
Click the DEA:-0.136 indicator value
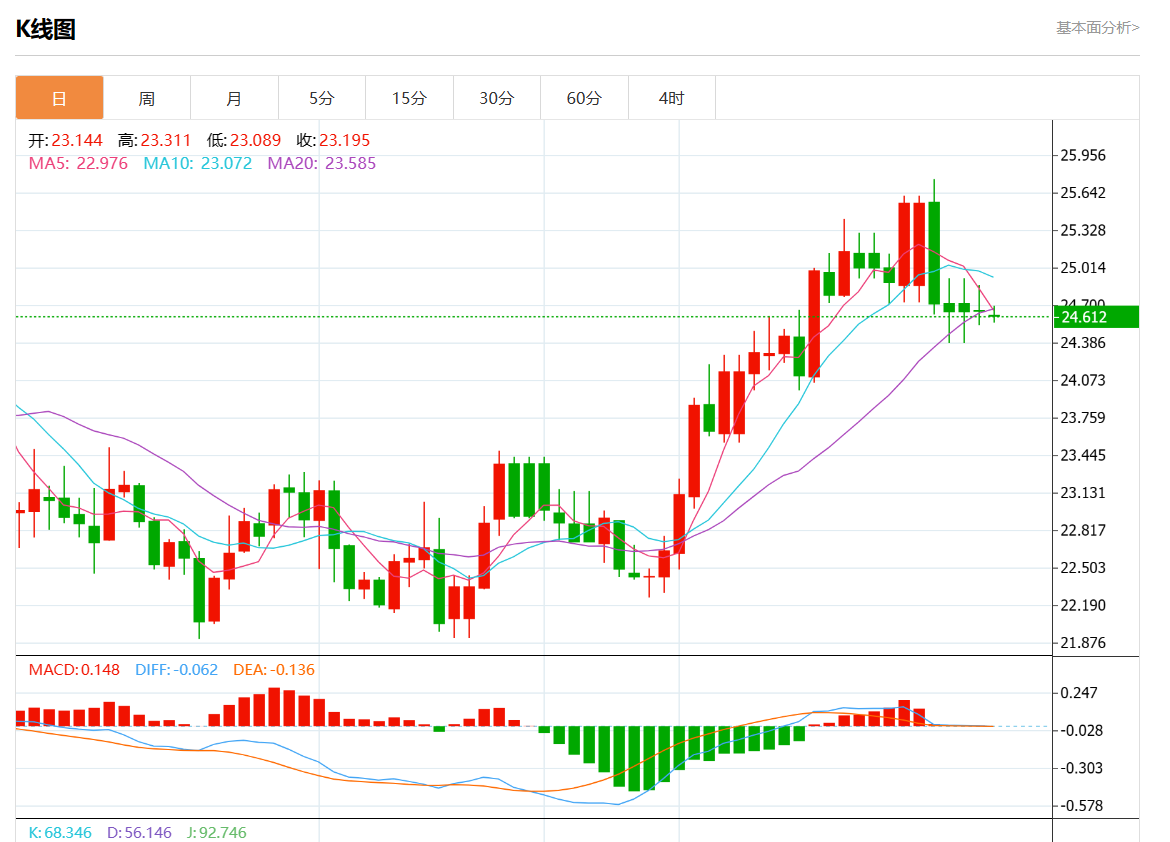pos(274,670)
